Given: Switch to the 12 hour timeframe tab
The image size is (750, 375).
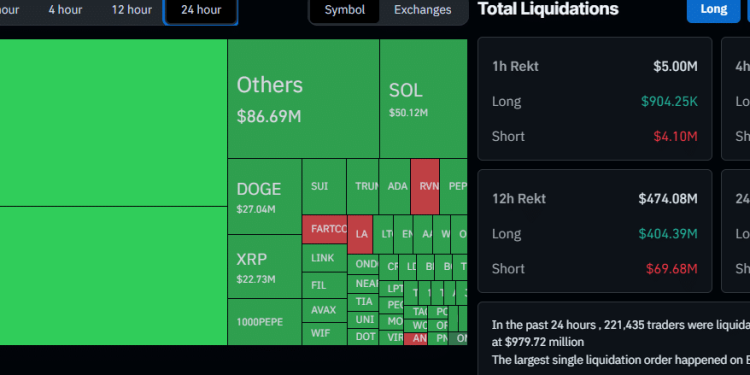Looking at the screenshot, I should 132,10.
